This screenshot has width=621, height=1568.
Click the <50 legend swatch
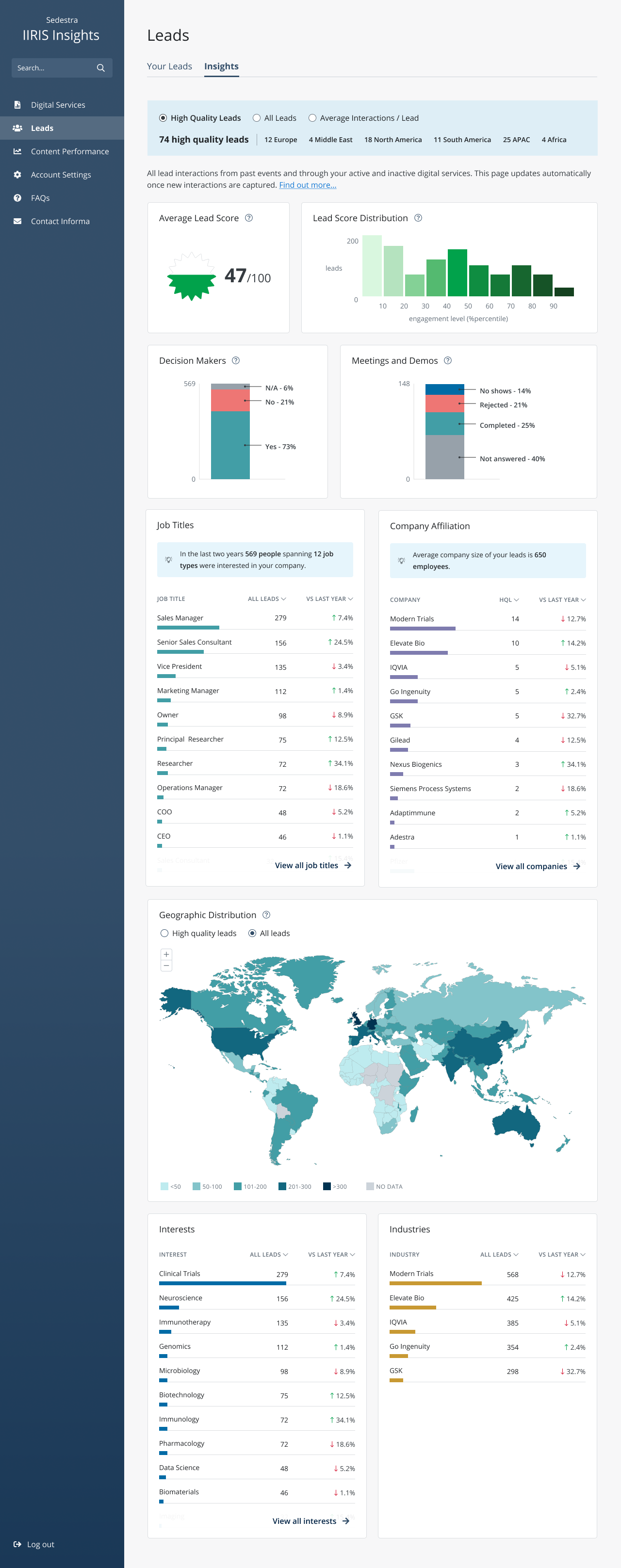[164, 1186]
